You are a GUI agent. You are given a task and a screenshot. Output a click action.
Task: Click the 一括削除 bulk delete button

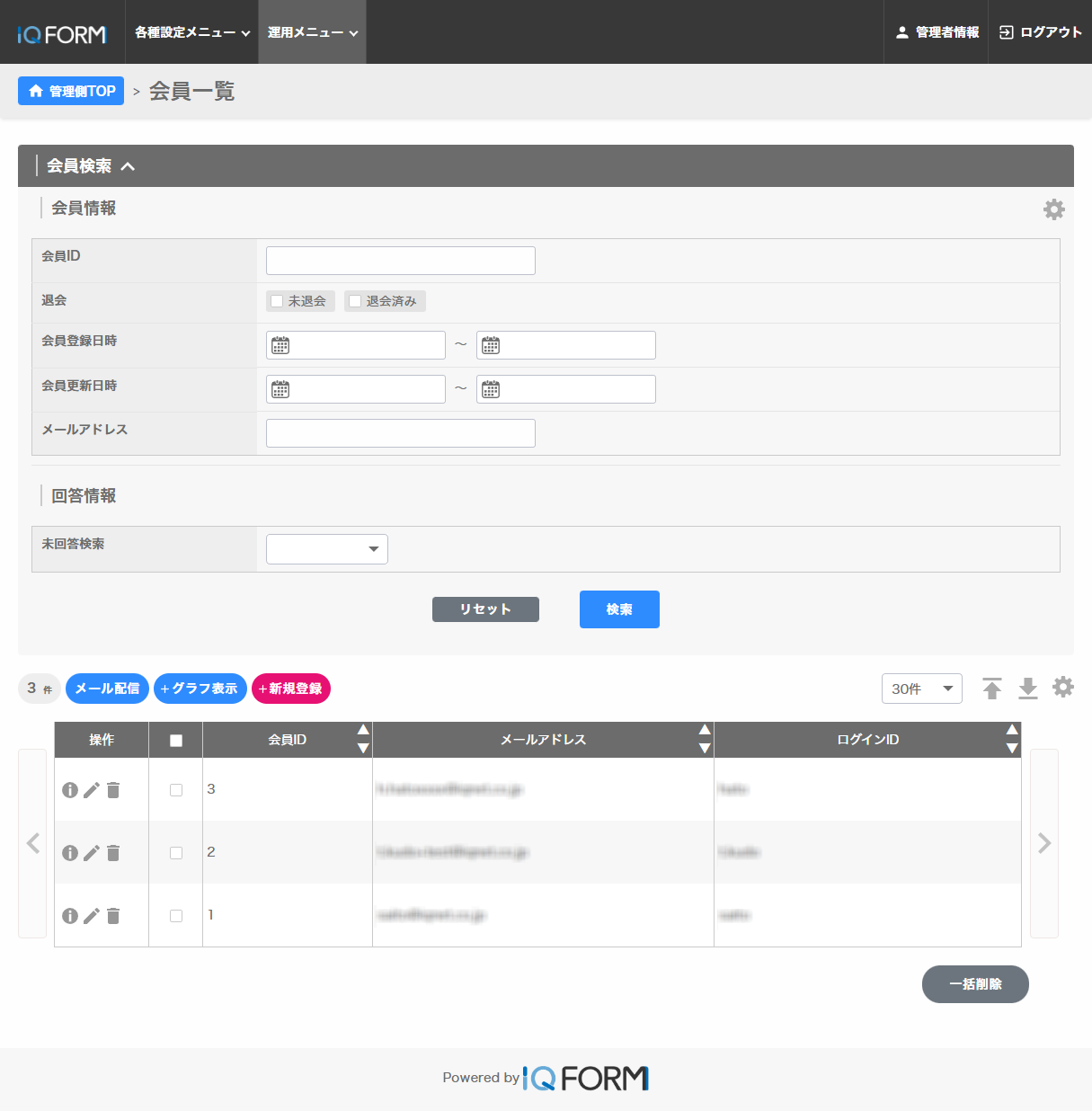(x=974, y=983)
